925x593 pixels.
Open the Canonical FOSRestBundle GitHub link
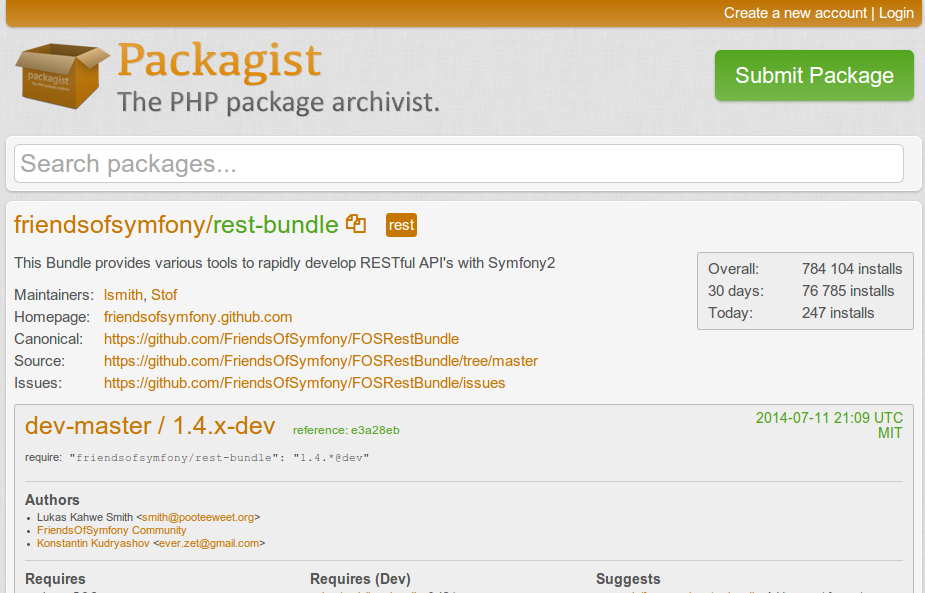pyautogui.click(x=281, y=339)
